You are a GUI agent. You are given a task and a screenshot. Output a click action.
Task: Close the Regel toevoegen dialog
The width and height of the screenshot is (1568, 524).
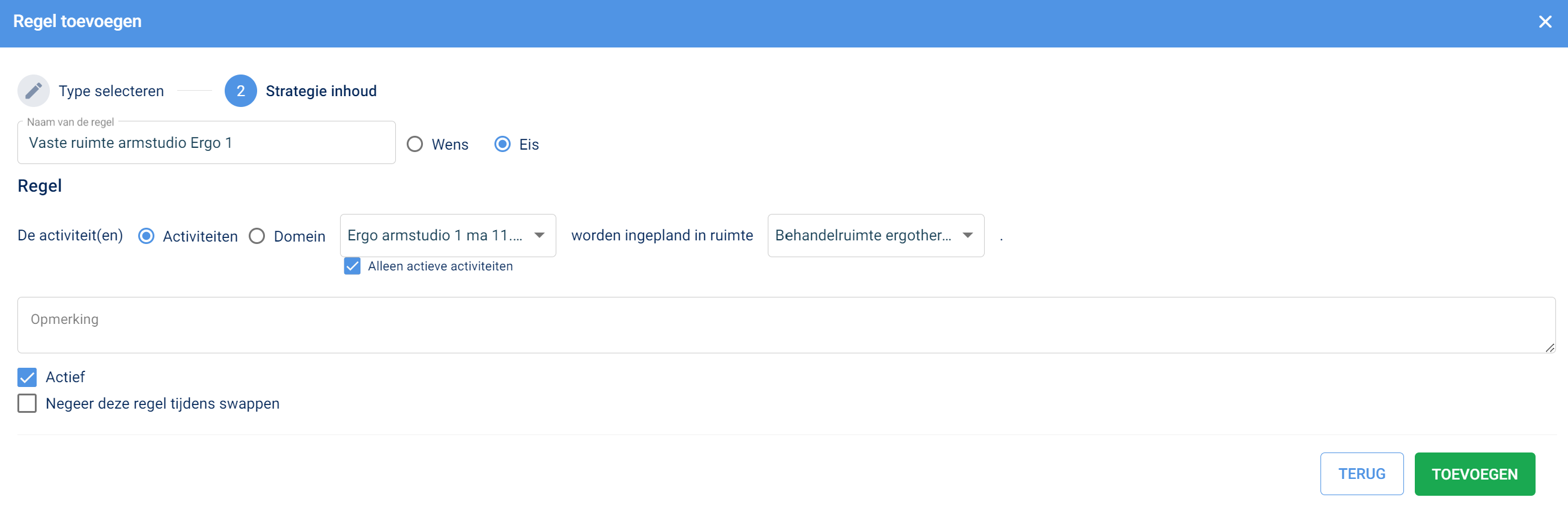pos(1545,22)
